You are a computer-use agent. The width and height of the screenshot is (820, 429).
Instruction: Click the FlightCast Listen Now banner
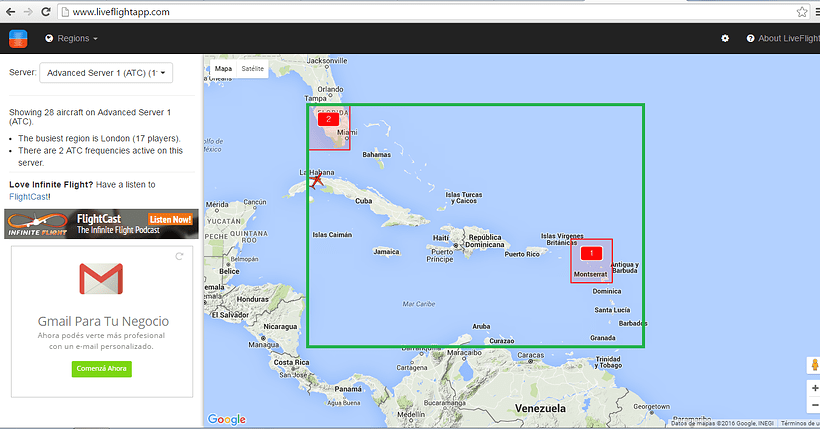tap(101, 224)
